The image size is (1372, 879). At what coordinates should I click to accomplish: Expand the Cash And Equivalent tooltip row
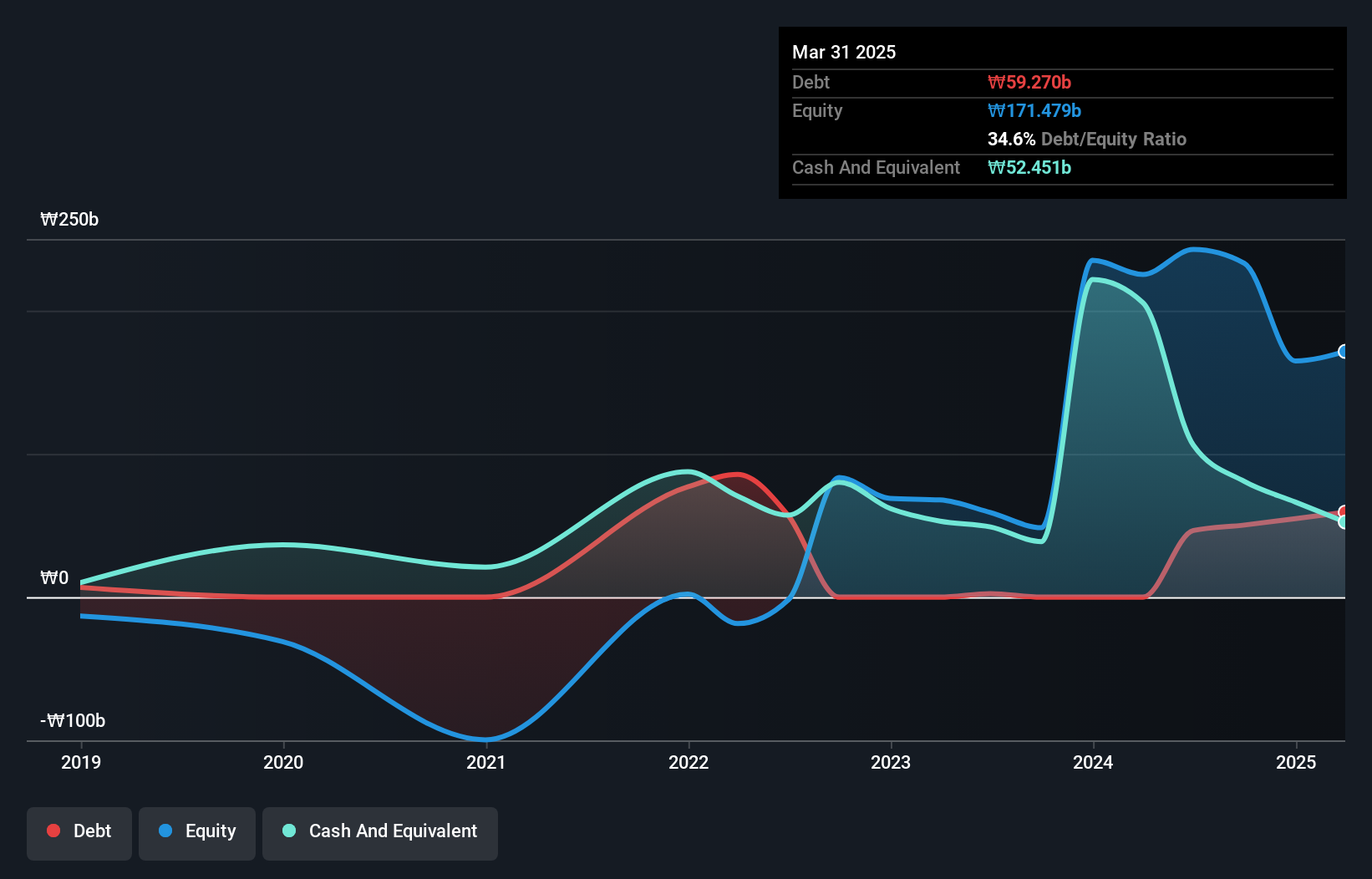(x=876, y=168)
